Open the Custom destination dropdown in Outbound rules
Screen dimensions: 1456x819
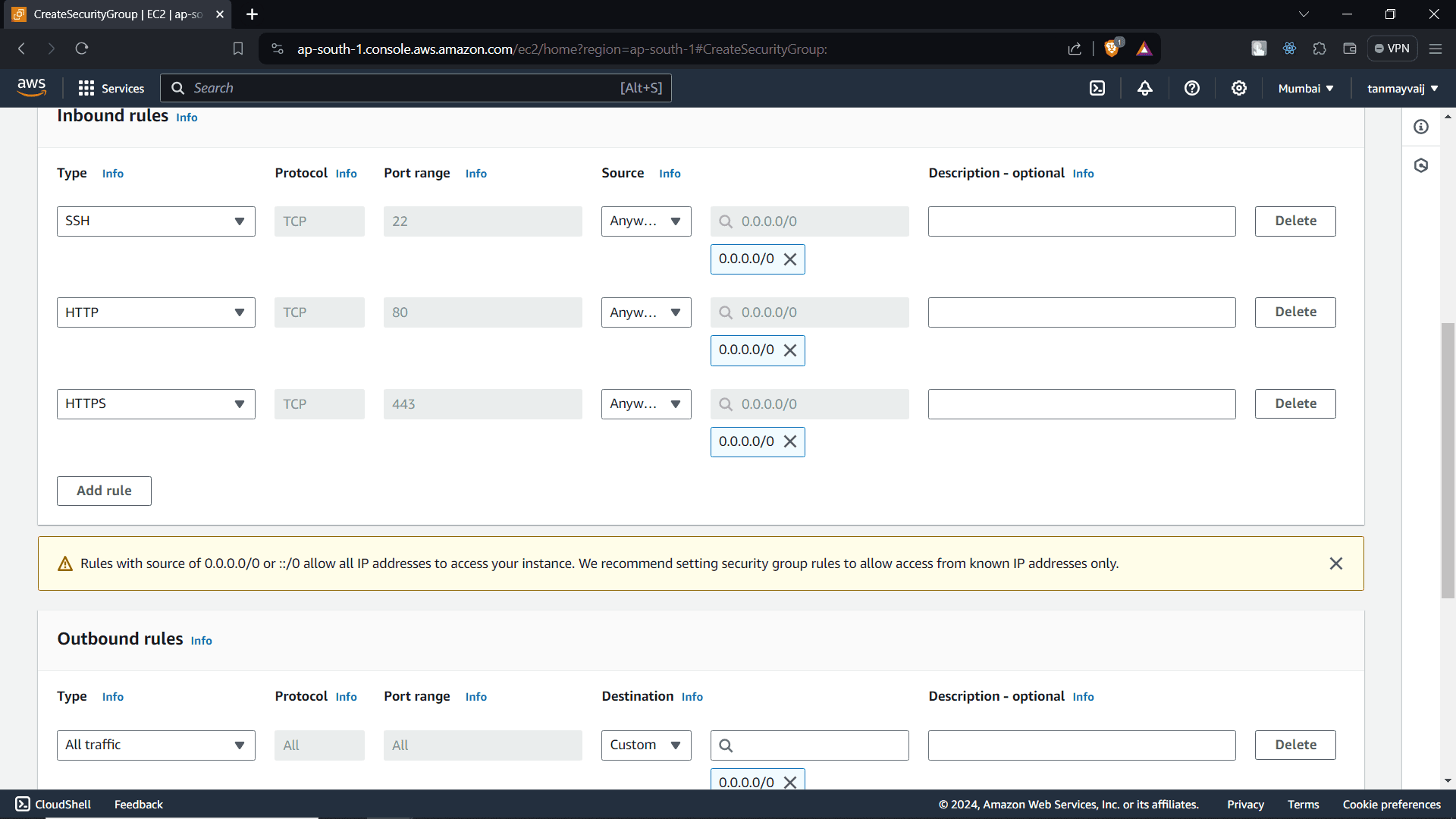click(x=645, y=745)
